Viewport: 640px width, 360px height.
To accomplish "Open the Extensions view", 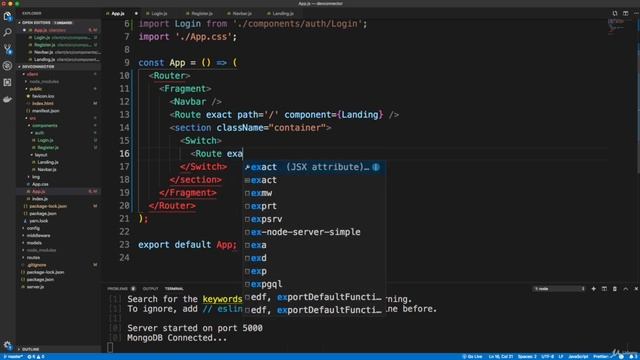I will 7,82.
